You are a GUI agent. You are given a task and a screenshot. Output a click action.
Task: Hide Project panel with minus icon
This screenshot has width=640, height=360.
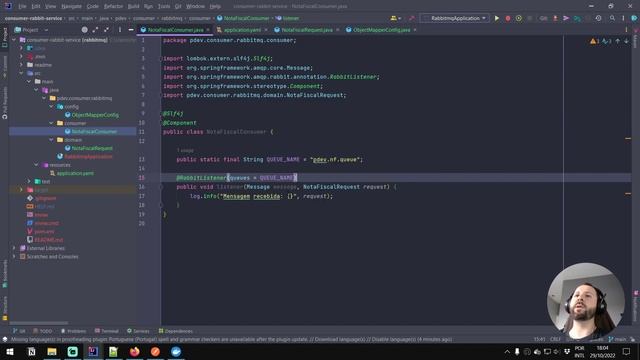coord(131,30)
